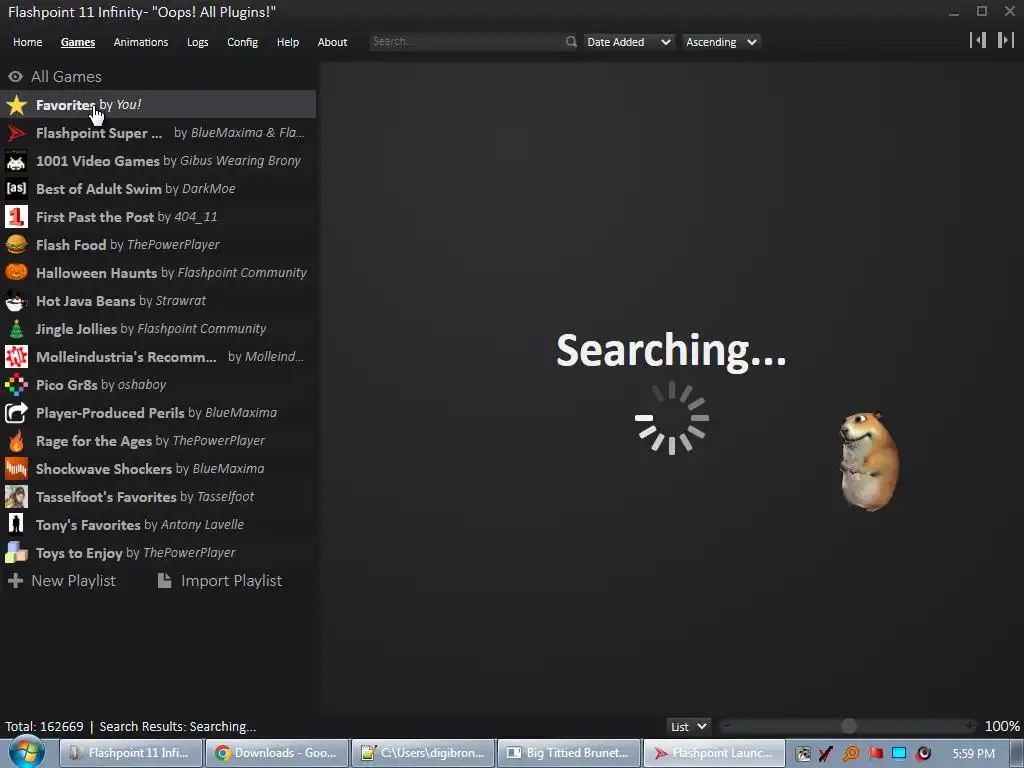The image size is (1024, 768).
Task: Click the 100% zoom value in the status bar
Action: (1002, 726)
